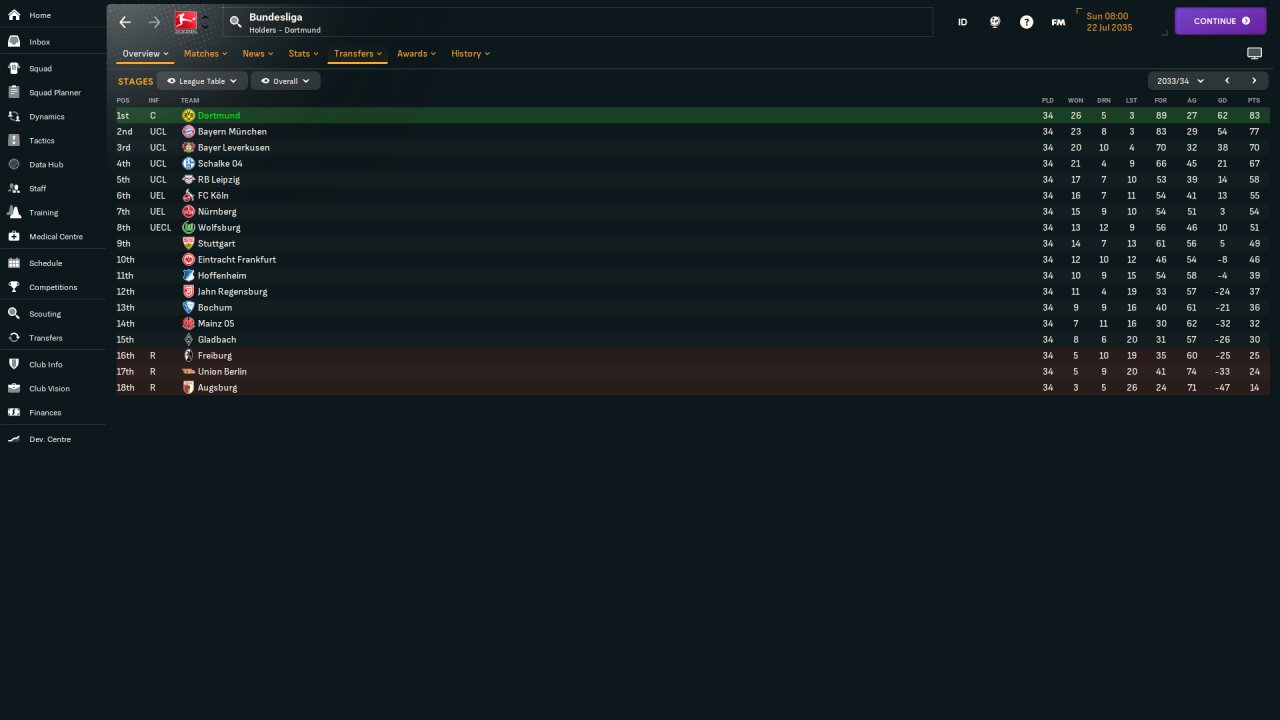Click the ID icon in top bar
This screenshot has height=720, width=1280.
(x=963, y=22)
